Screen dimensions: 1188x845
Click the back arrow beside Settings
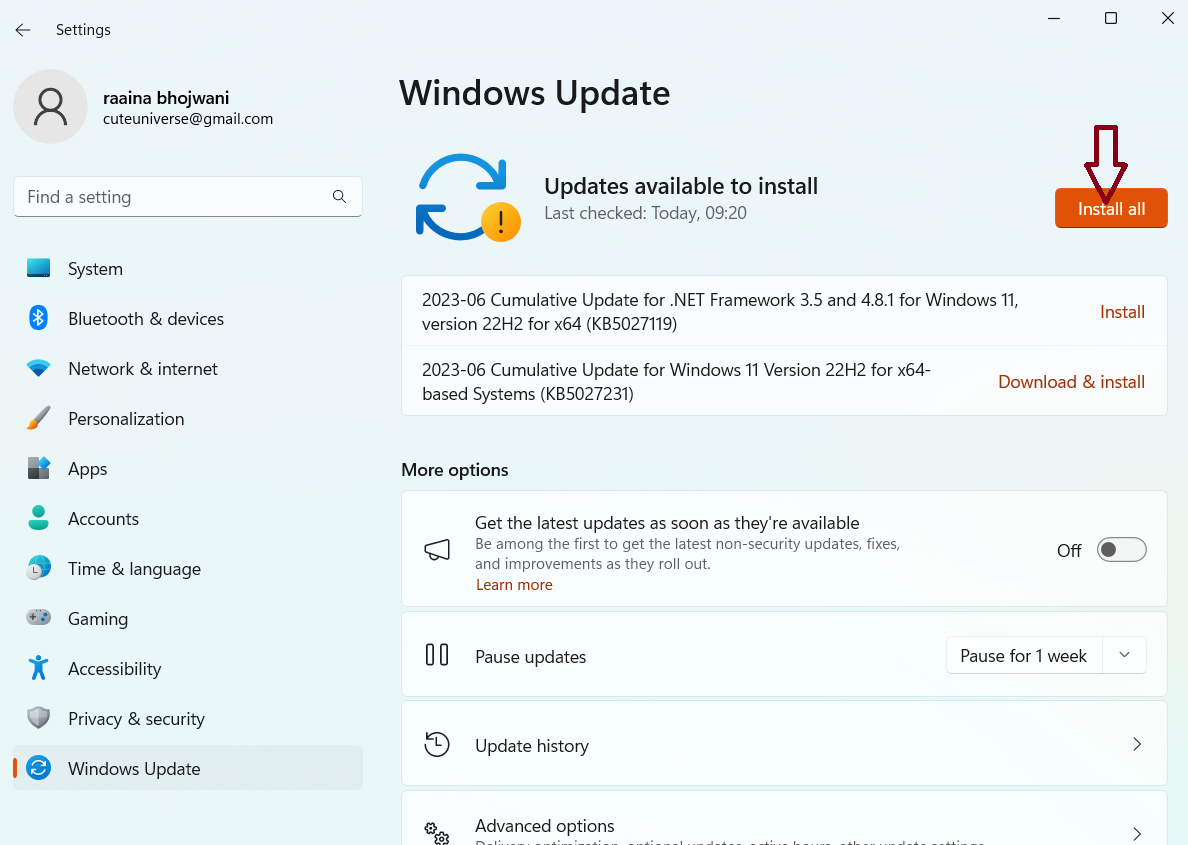23,30
